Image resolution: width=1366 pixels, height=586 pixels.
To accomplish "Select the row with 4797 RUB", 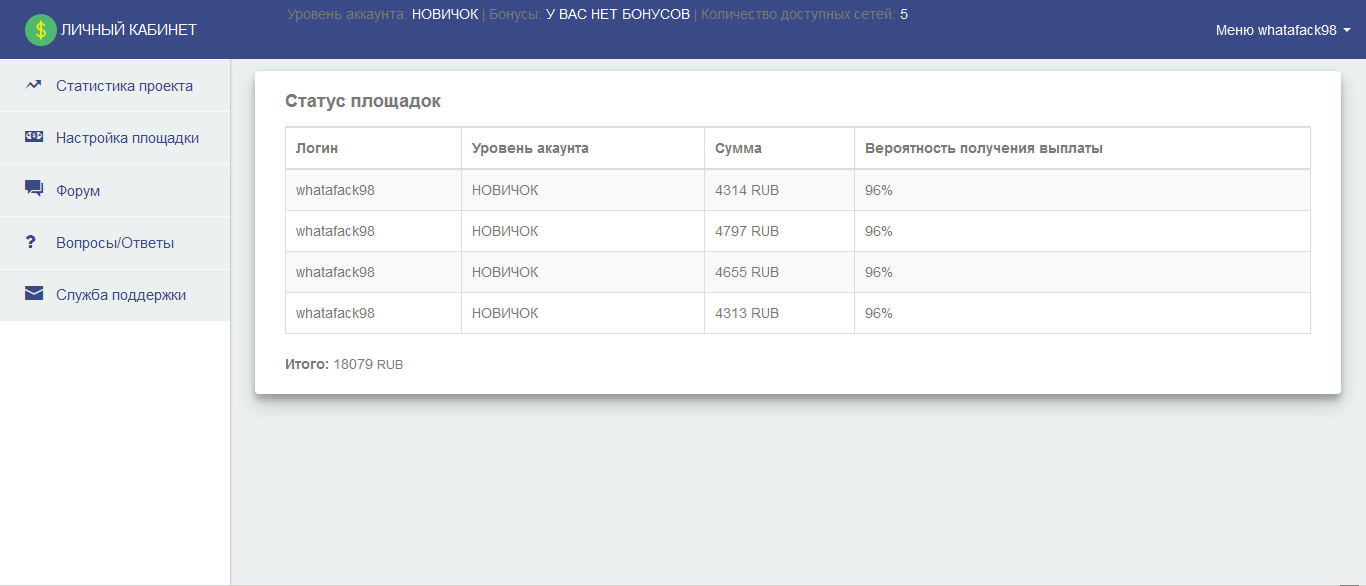I will click(798, 231).
